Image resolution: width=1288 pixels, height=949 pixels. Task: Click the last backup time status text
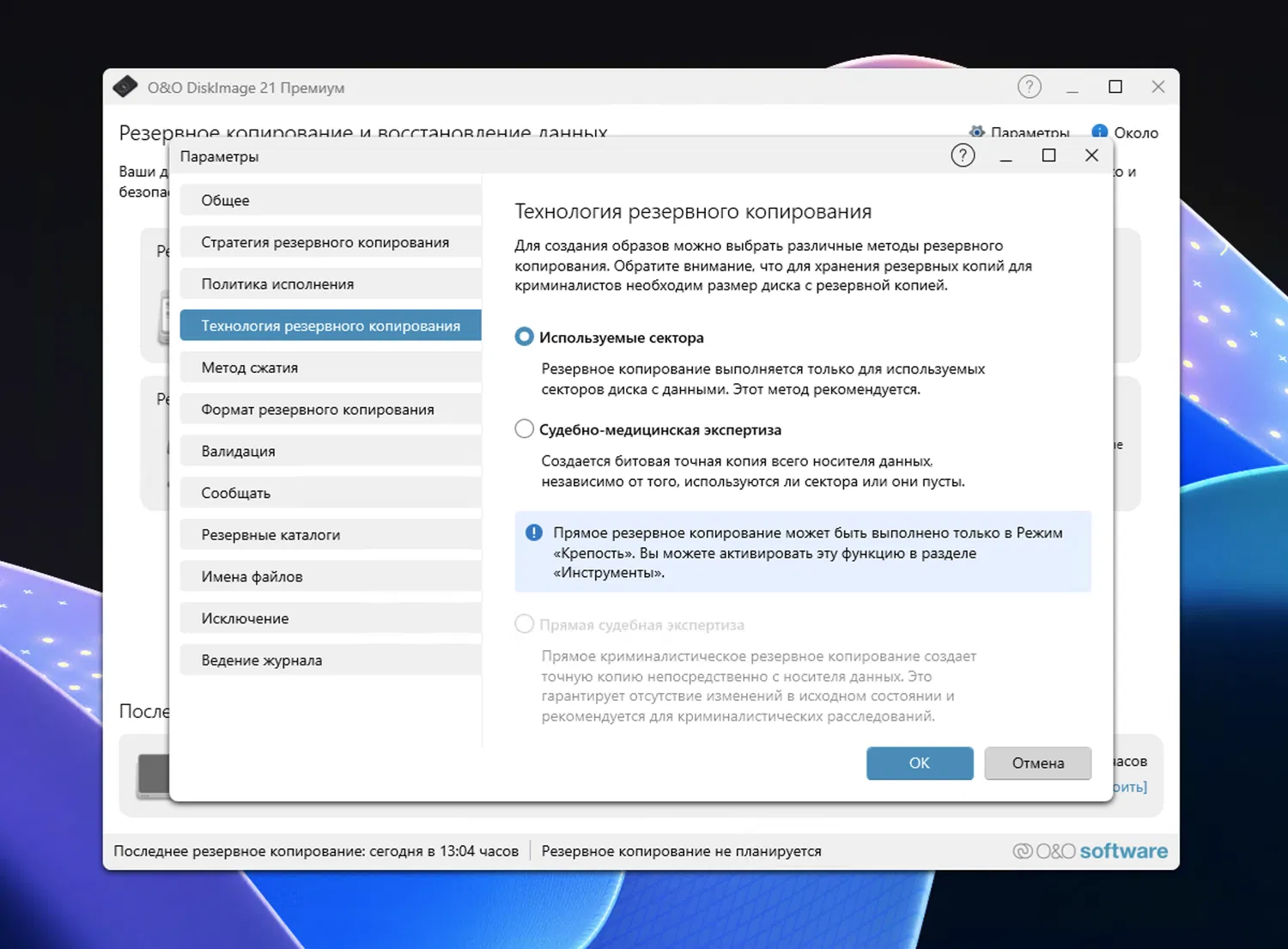tap(316, 851)
